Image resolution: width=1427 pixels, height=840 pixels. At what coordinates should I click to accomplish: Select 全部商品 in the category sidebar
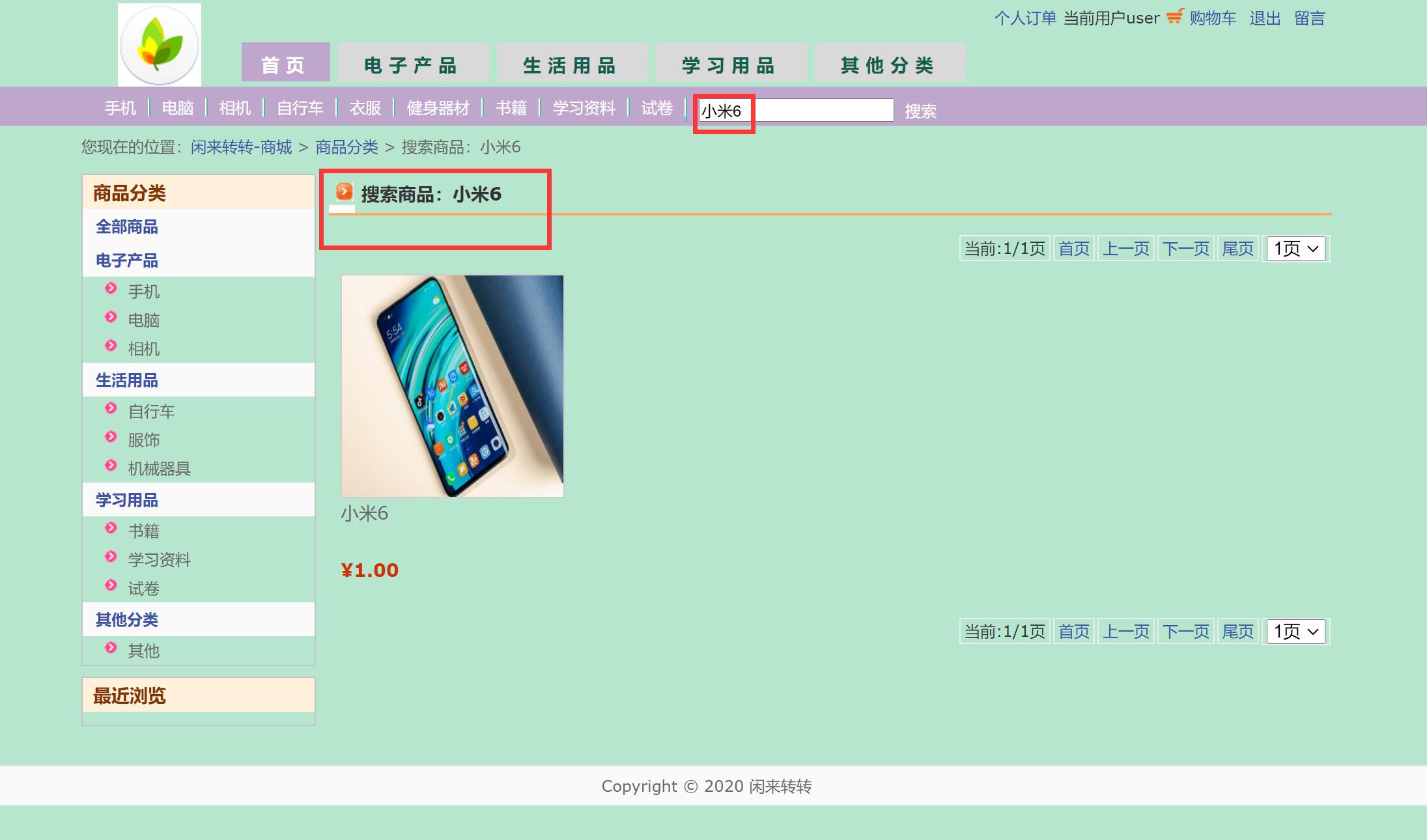pyautogui.click(x=127, y=227)
